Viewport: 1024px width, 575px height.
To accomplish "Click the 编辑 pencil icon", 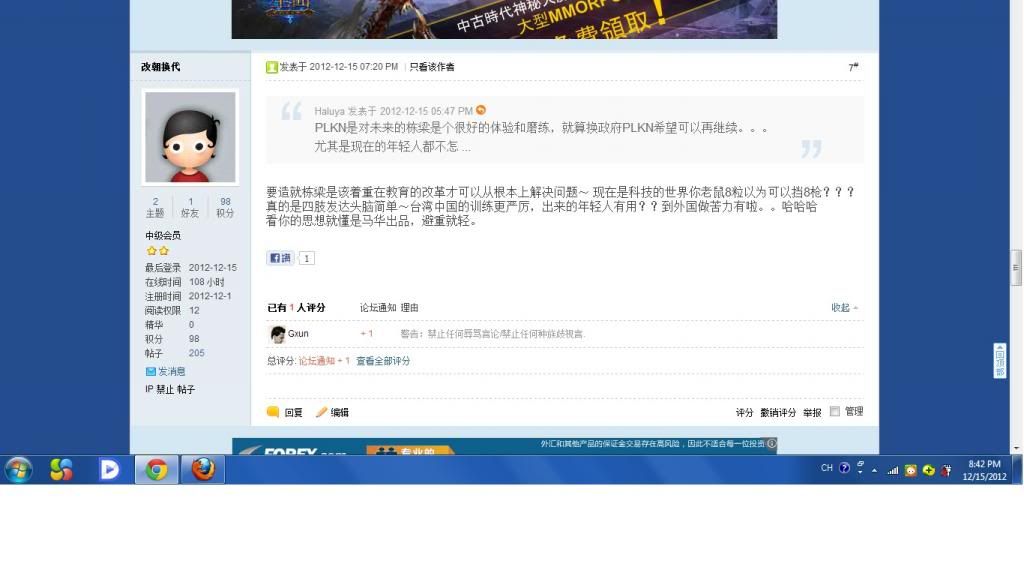I will click(321, 412).
